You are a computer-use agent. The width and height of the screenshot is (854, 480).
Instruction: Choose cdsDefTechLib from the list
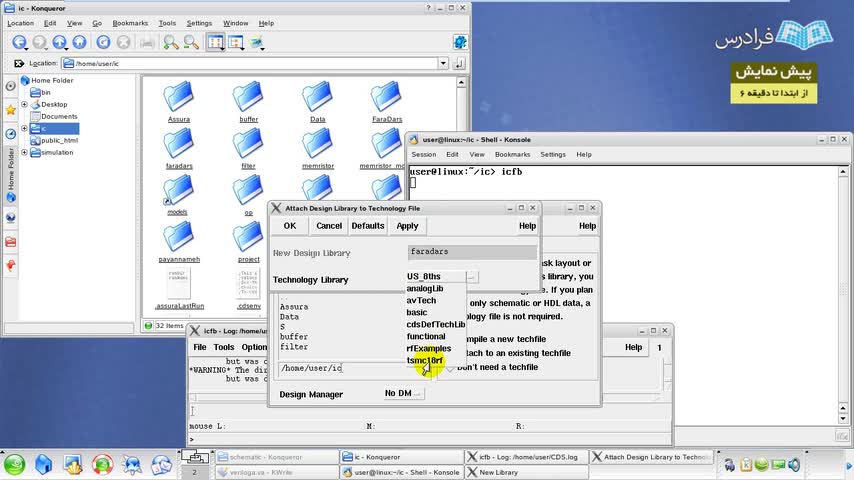(x=436, y=324)
